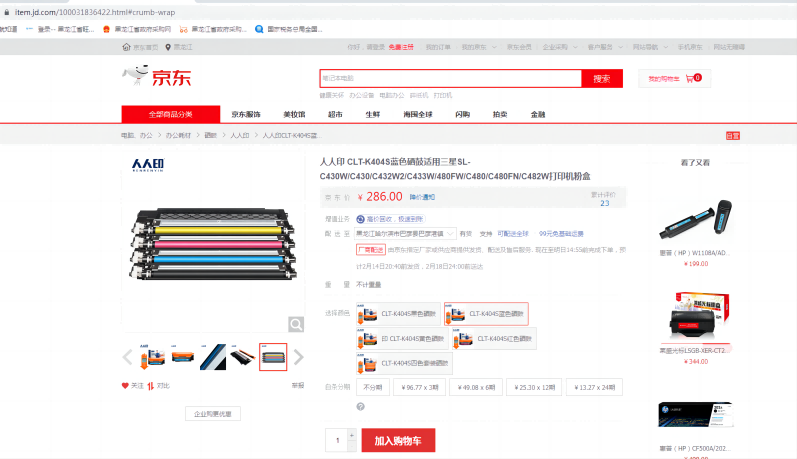Image resolution: width=797 pixels, height=459 pixels.
Task: Expand 企业采购 dropdown in top bar
Action: 560,47
